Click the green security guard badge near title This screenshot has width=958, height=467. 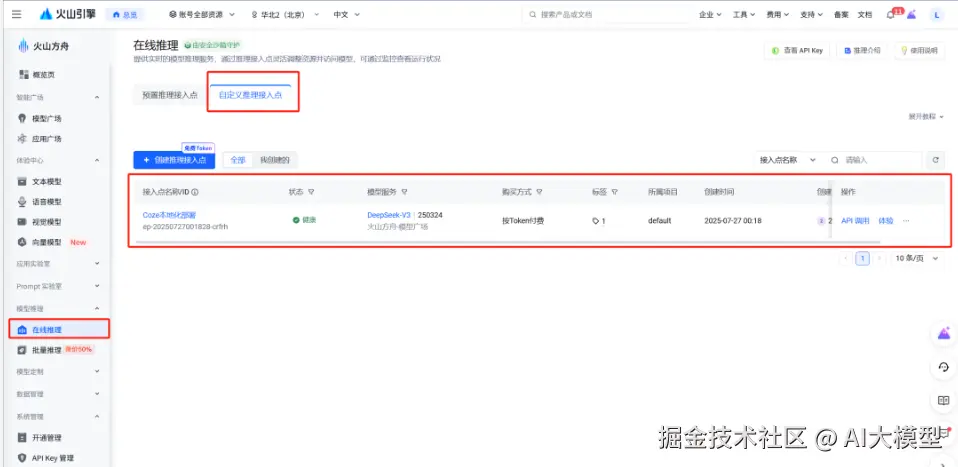213,45
